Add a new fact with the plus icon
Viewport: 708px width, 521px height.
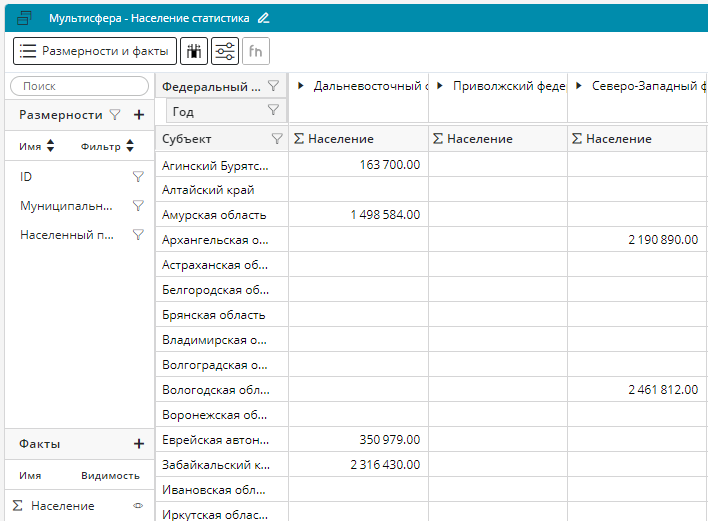[x=139, y=444]
